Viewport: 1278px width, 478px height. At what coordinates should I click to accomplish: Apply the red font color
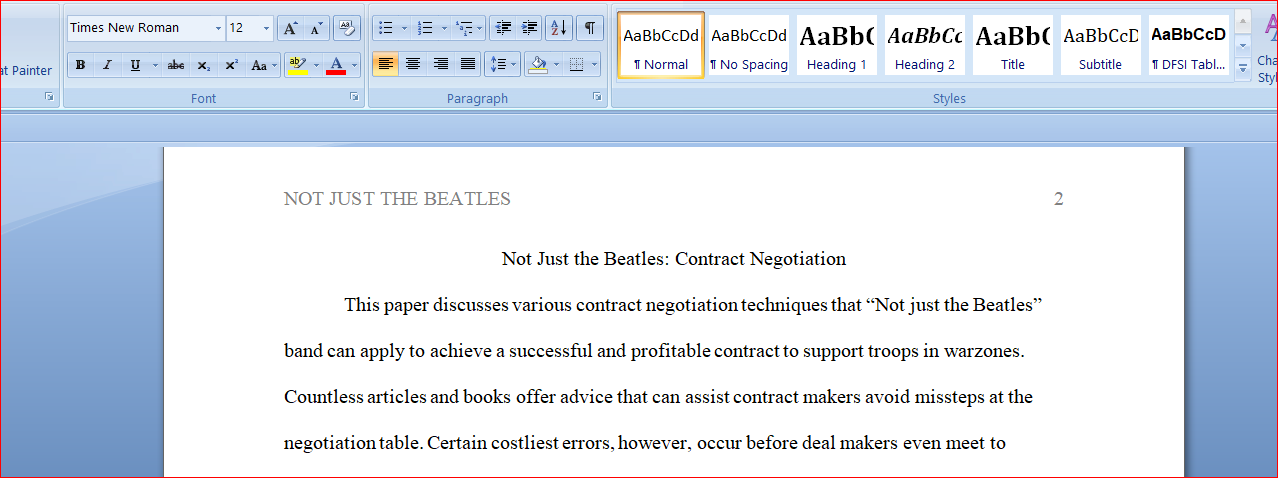[x=336, y=65]
